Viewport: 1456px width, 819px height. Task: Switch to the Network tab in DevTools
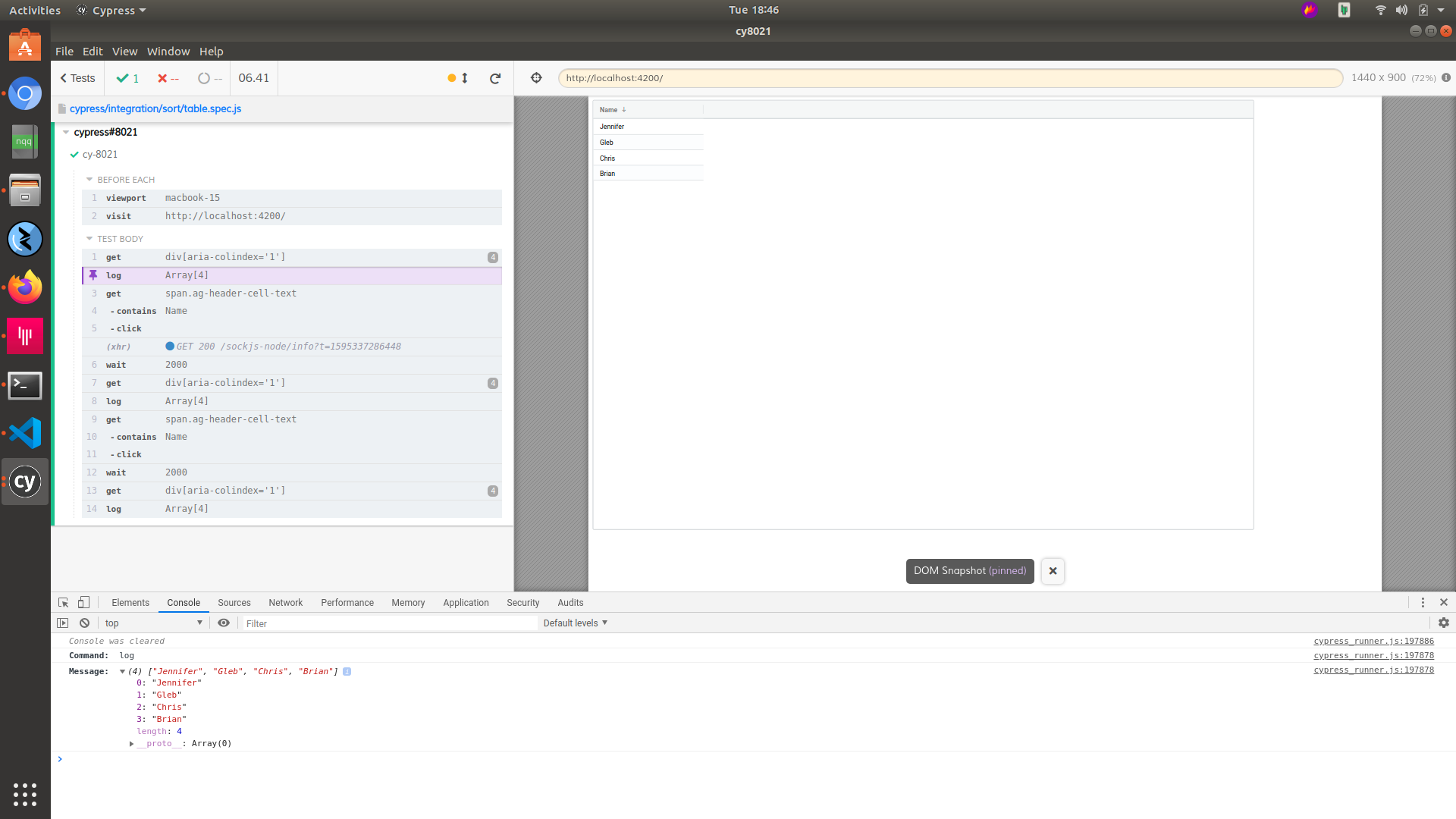point(286,602)
